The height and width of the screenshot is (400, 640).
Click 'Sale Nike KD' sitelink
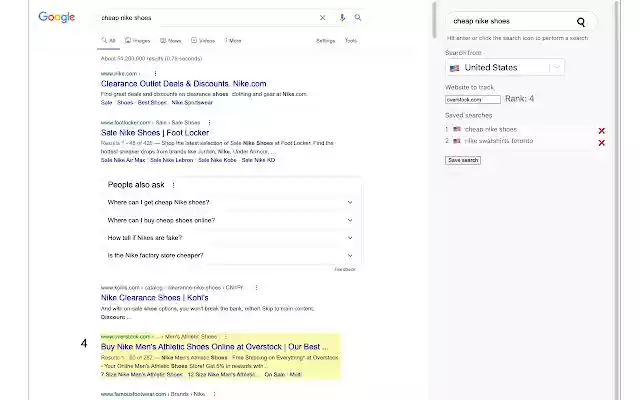tap(258, 160)
